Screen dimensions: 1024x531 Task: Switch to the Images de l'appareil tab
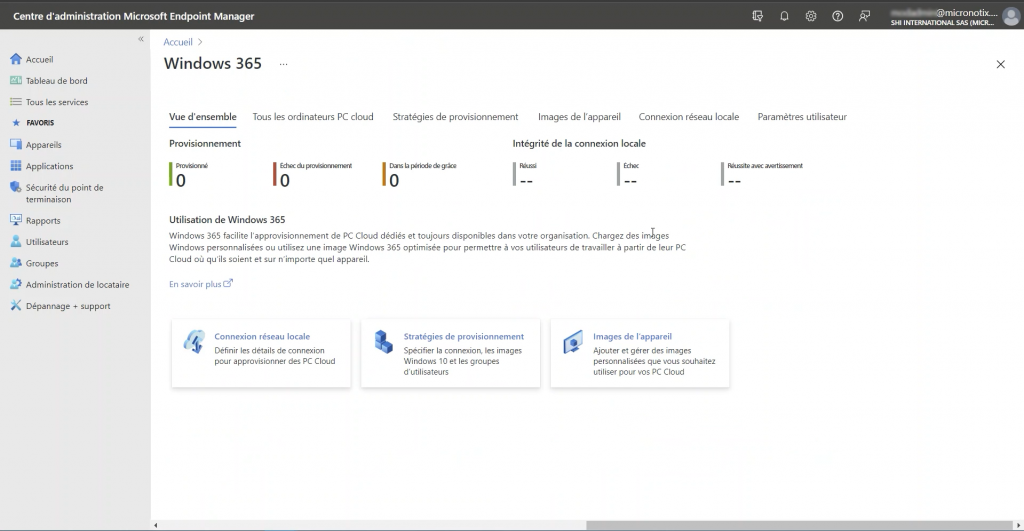[579, 117]
